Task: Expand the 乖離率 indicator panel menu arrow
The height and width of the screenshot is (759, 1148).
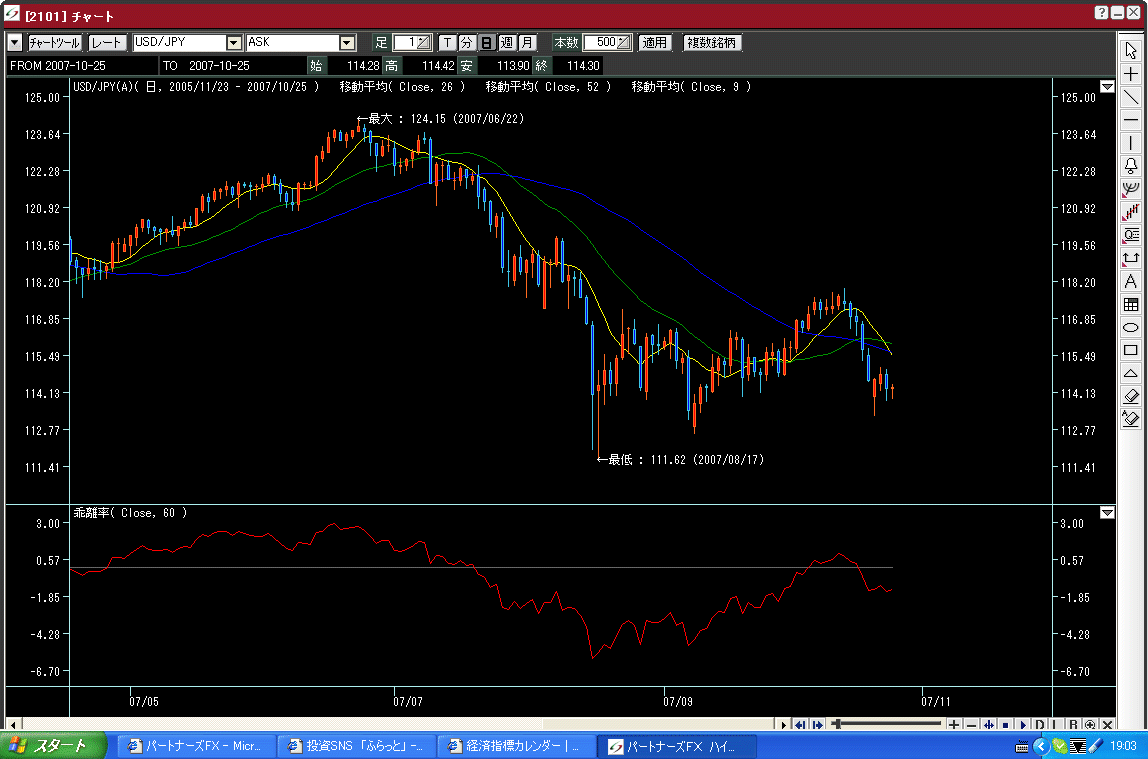Action: coord(1107,513)
